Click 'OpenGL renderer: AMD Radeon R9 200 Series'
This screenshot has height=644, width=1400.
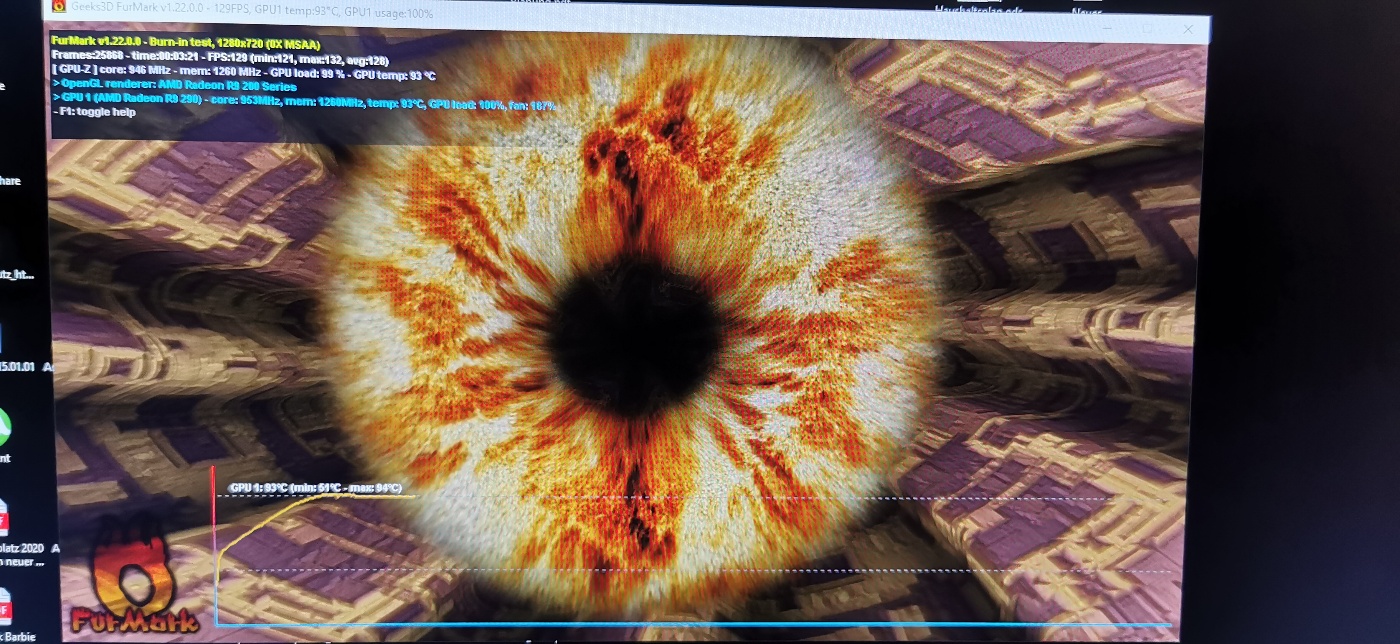(174, 87)
